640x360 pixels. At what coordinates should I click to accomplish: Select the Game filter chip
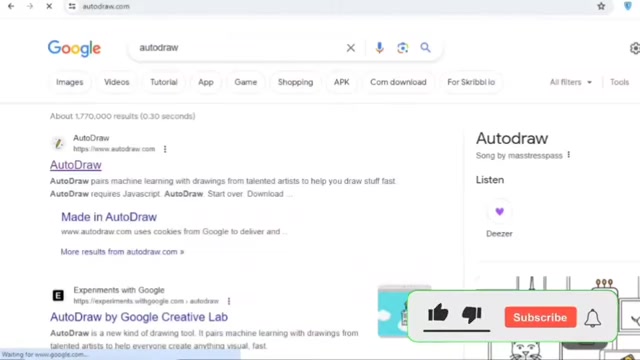tap(245, 82)
